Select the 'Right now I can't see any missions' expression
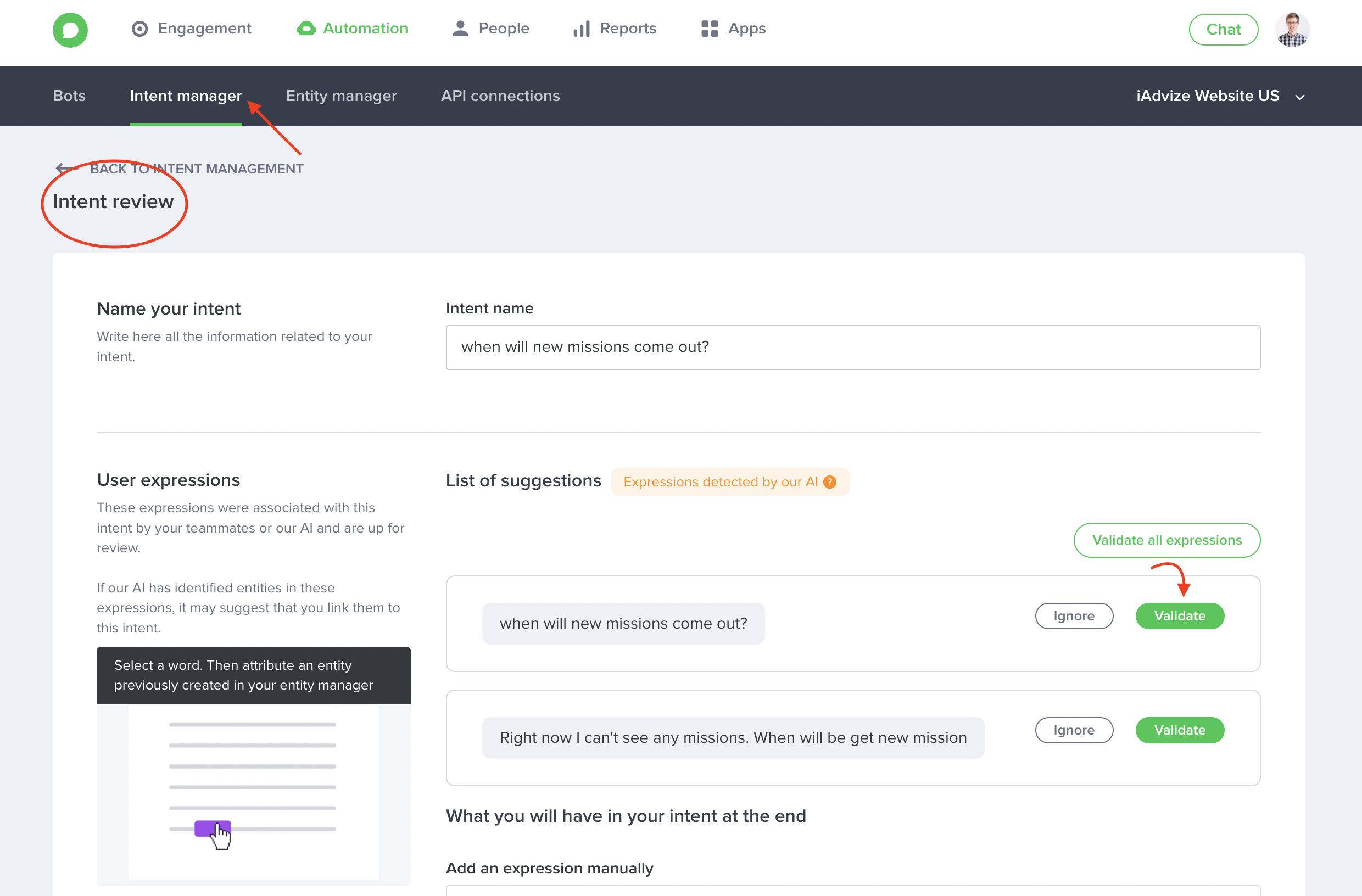 (733, 737)
